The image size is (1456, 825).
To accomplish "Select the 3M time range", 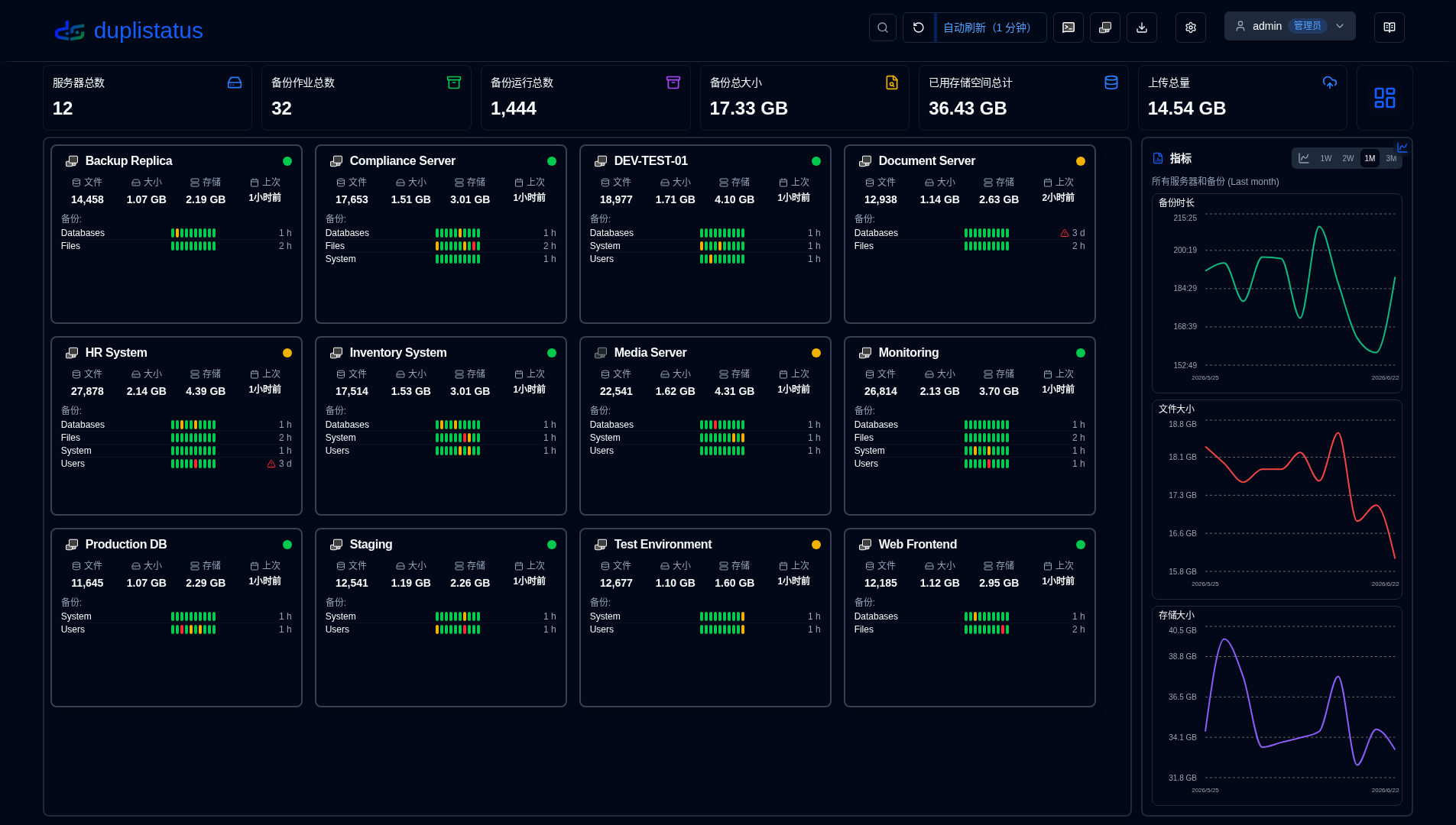I will pyautogui.click(x=1391, y=159).
